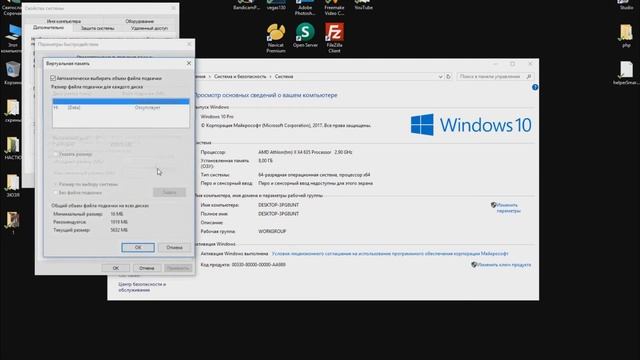Open the Изменить параметры link
The height and width of the screenshot is (360, 640).
(x=509, y=208)
